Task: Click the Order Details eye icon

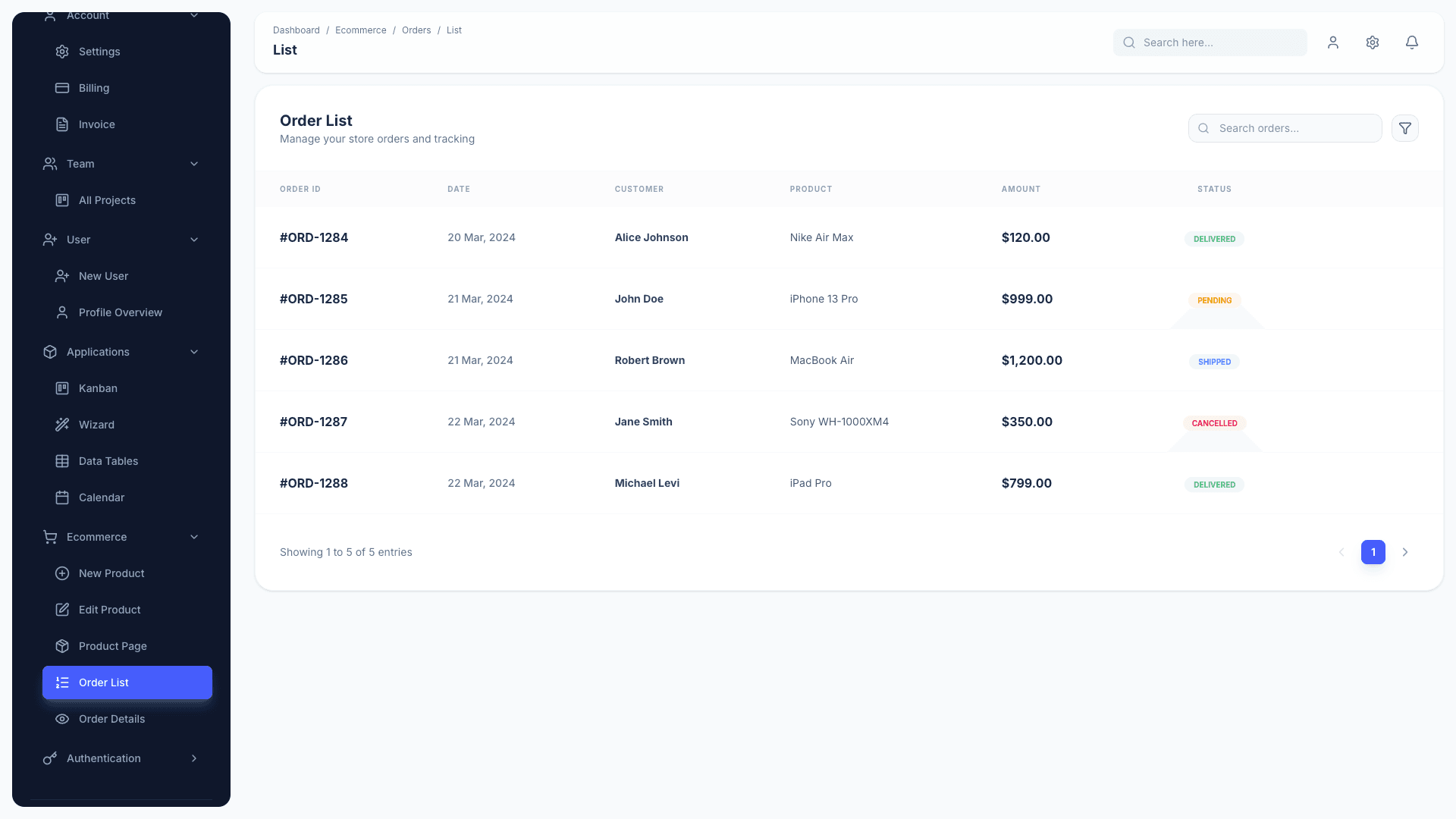Action: (62, 719)
